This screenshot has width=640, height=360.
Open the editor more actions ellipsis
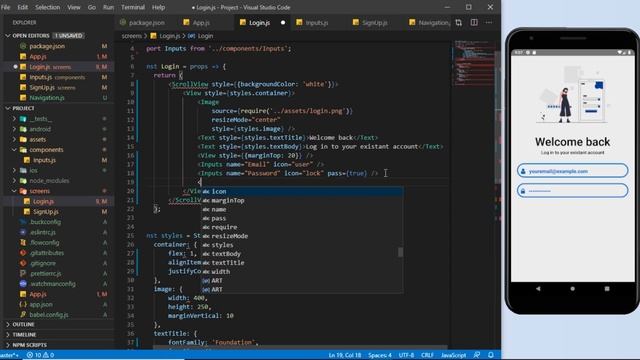pyautogui.click(x=489, y=22)
